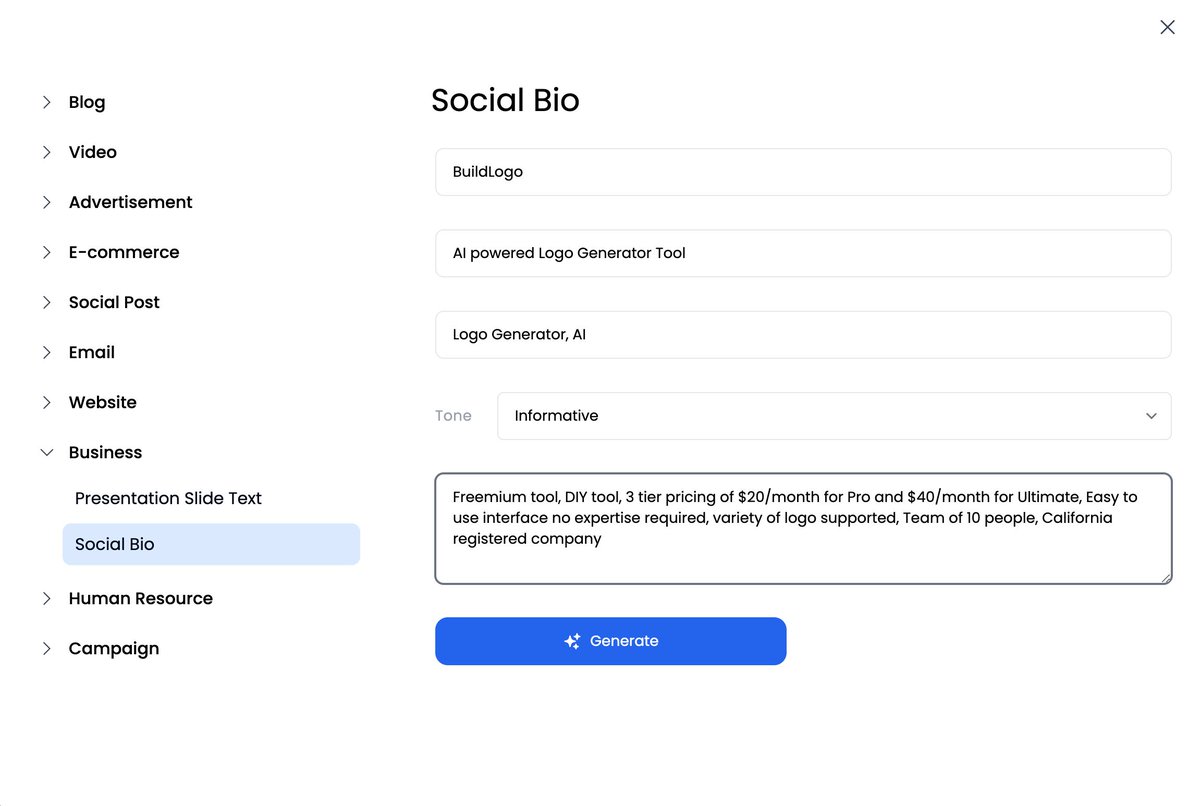Expand the Advertisement chevron arrow

46,202
